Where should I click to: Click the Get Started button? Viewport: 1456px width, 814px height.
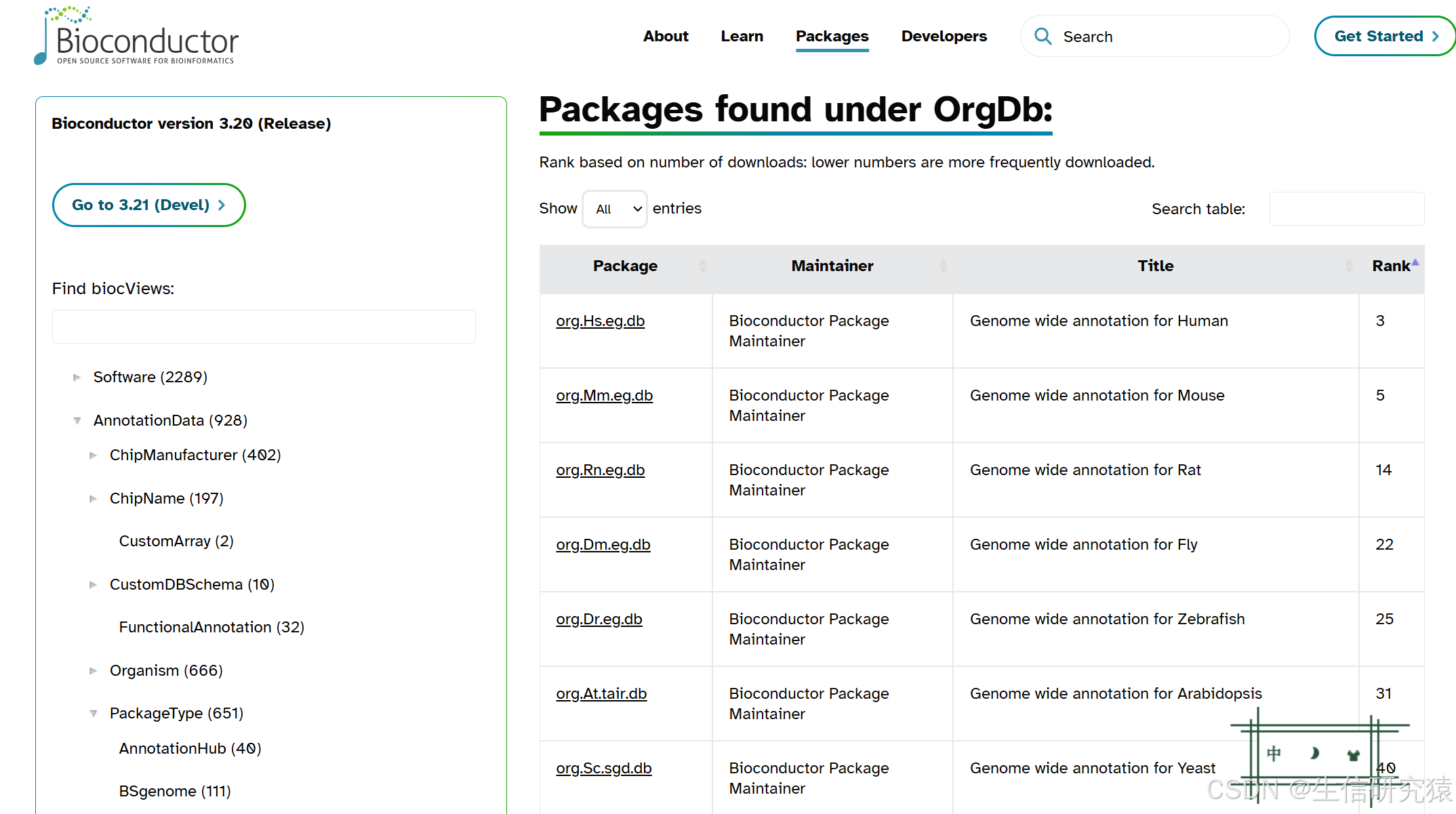tap(1385, 37)
